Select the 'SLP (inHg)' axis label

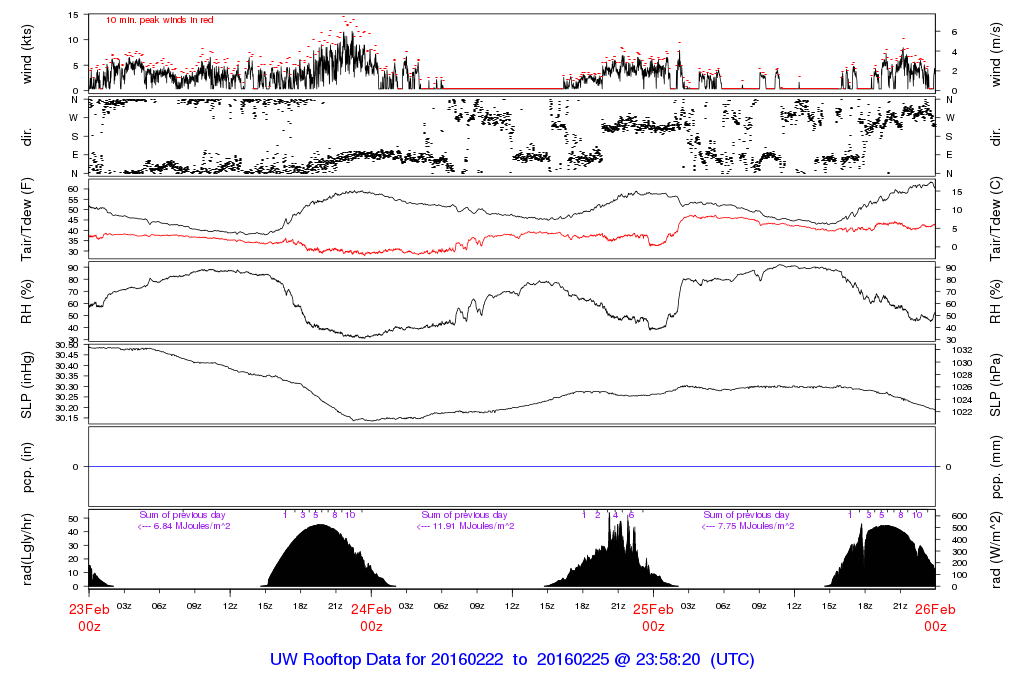tap(27, 383)
